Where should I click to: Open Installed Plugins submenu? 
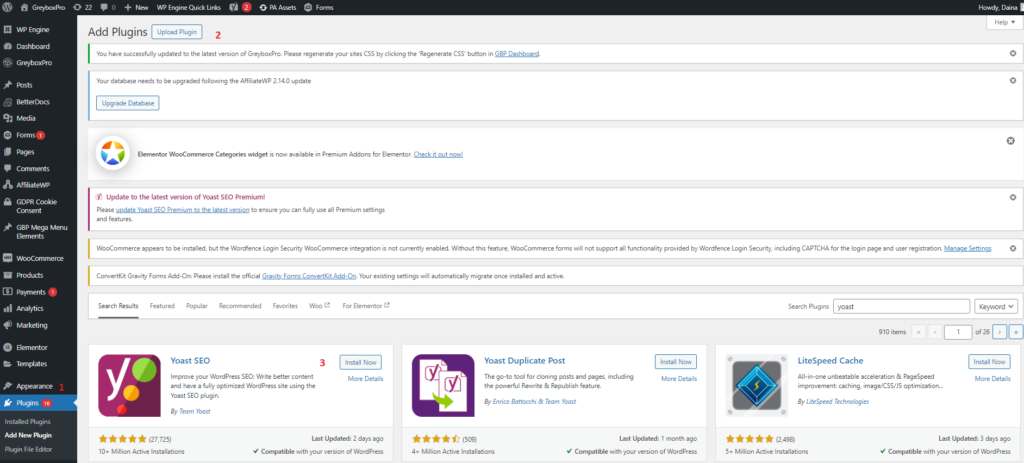[x=27, y=422]
